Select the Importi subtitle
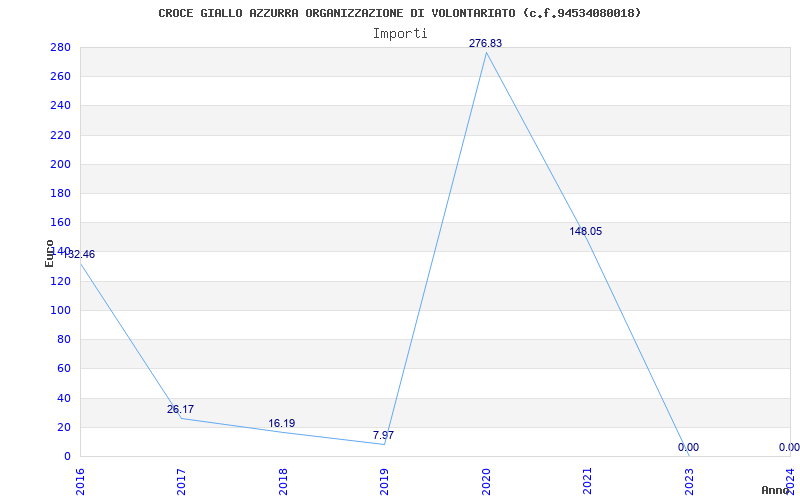 400,34
